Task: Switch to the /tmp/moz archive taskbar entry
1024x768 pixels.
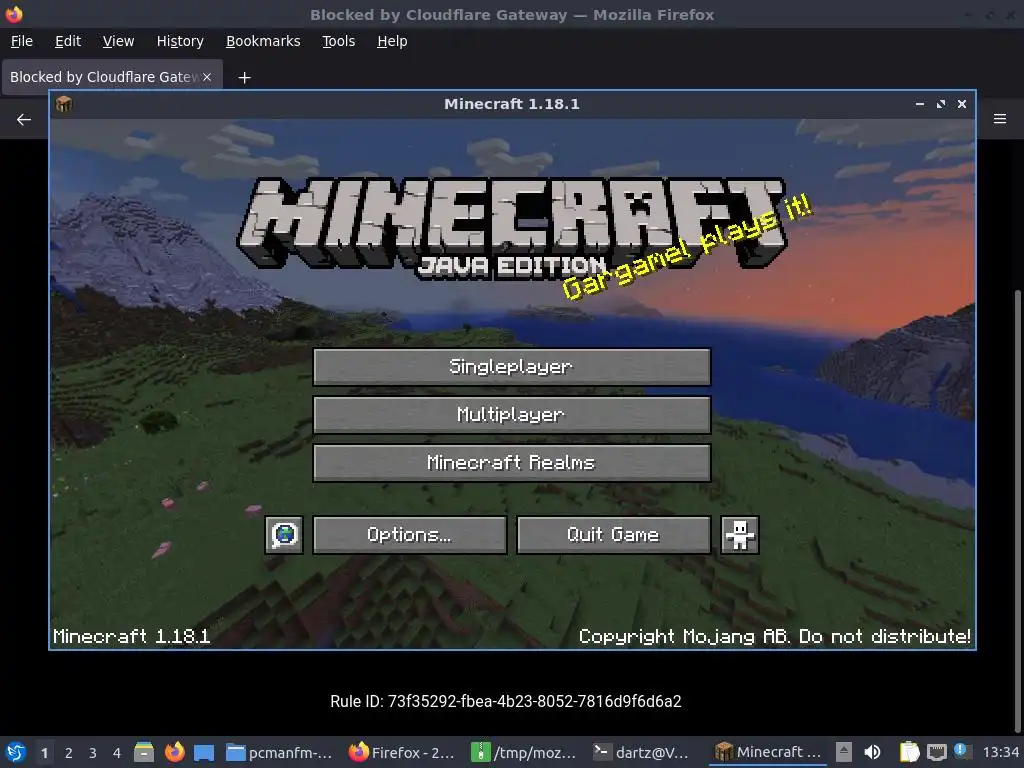Action: click(x=524, y=752)
